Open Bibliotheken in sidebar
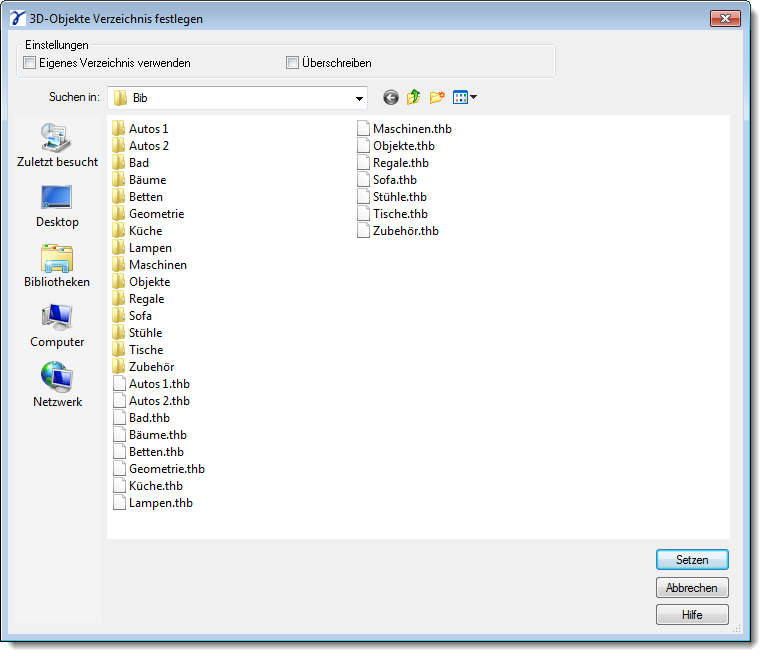Viewport: 766px width, 657px height. point(57,266)
